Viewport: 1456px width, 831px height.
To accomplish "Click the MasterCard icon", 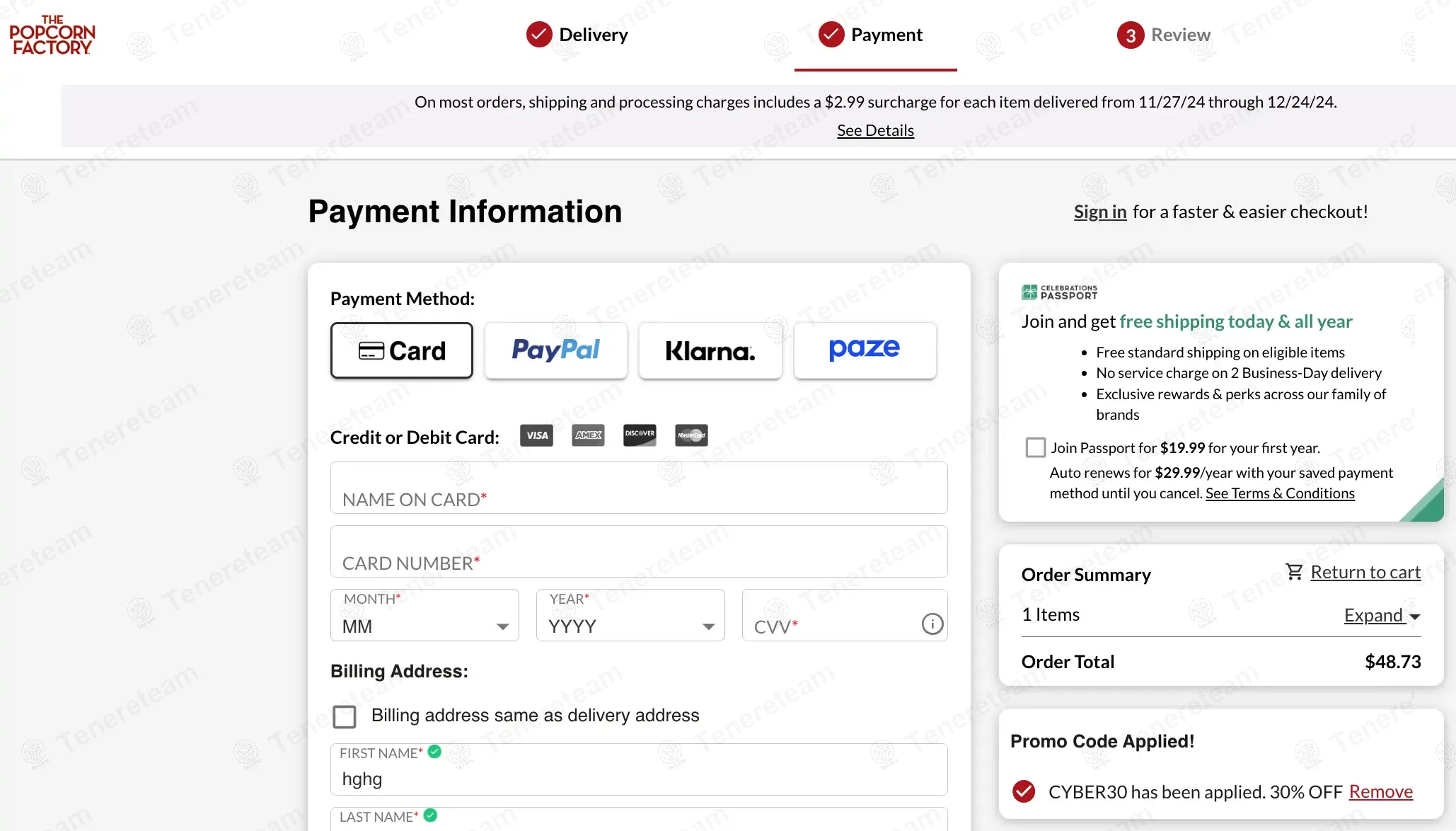I will (x=691, y=435).
